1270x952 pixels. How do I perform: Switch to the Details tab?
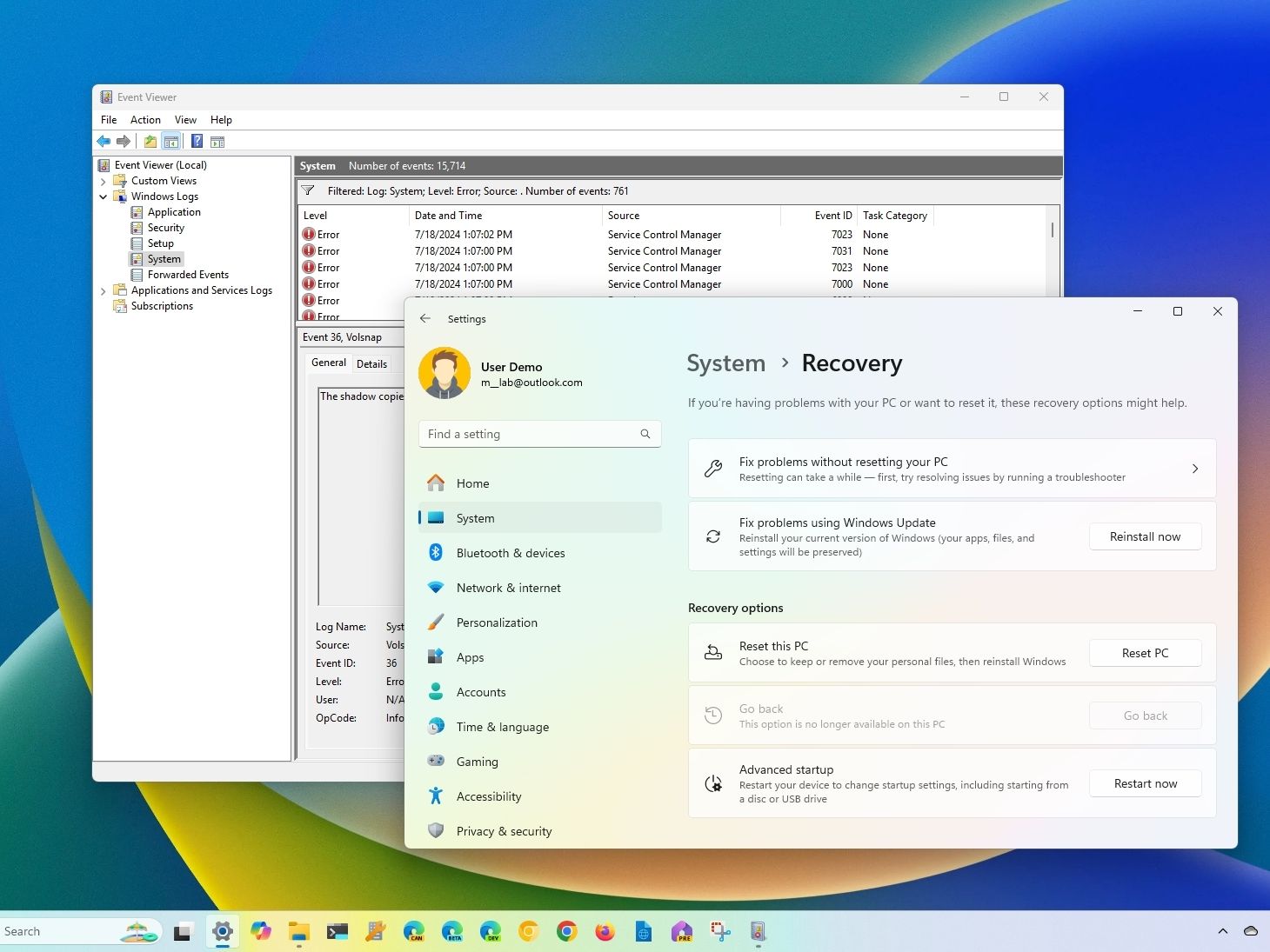[x=371, y=364]
